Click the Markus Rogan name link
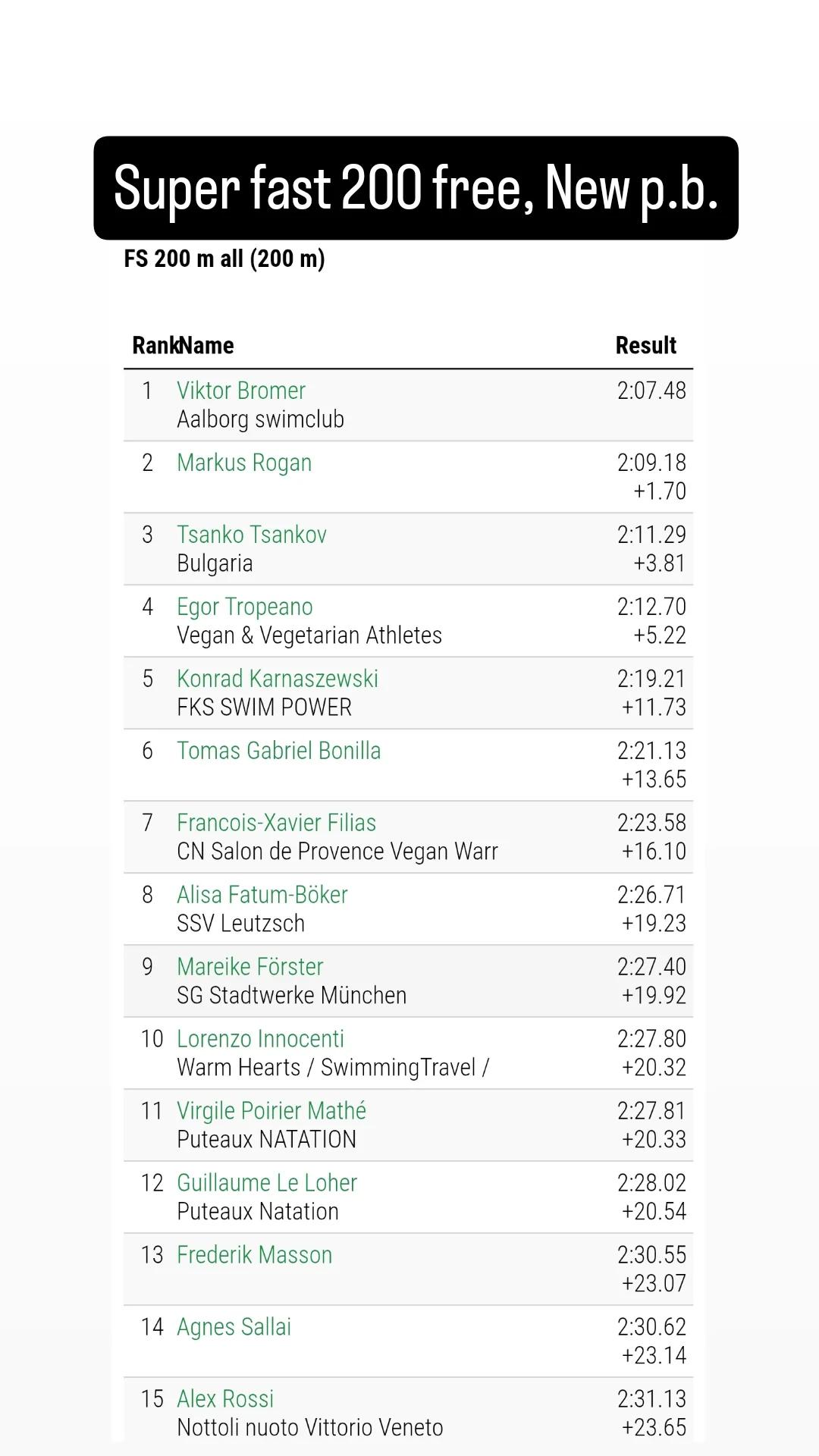The height and width of the screenshot is (1456, 819). [244, 463]
